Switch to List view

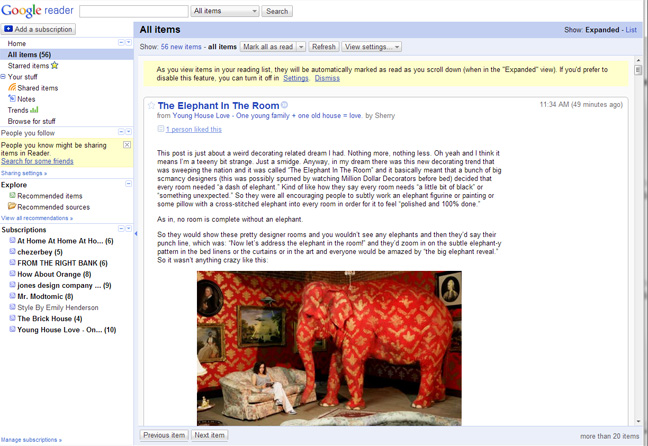pyautogui.click(x=631, y=30)
